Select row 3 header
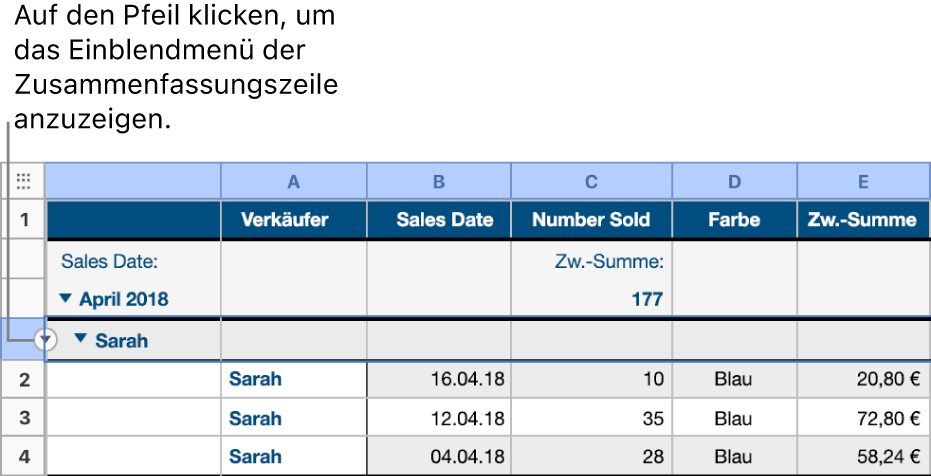This screenshot has width=931, height=476. pos(24,419)
